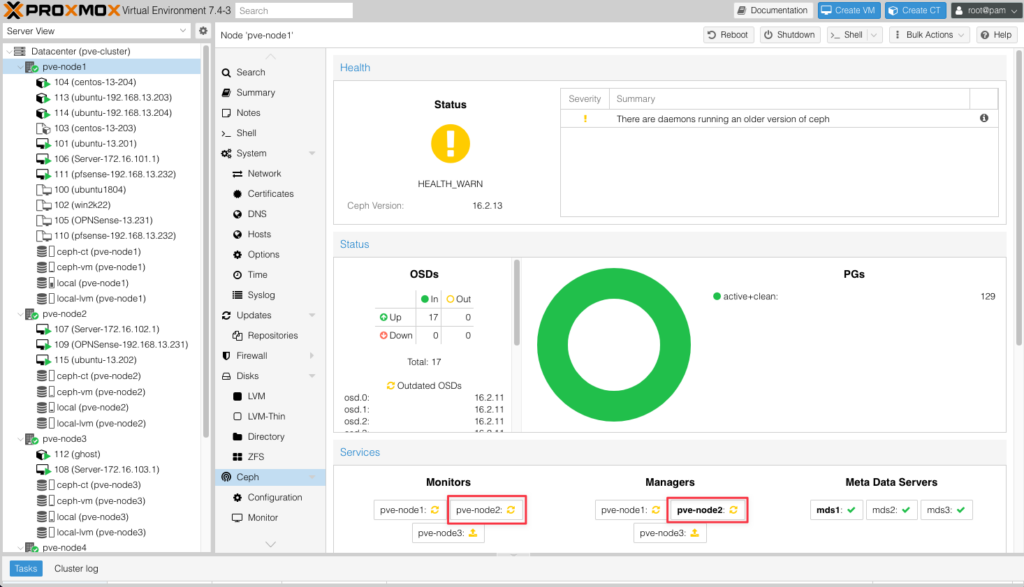Select VM 101 (ubuntu-13.201)

point(95,144)
